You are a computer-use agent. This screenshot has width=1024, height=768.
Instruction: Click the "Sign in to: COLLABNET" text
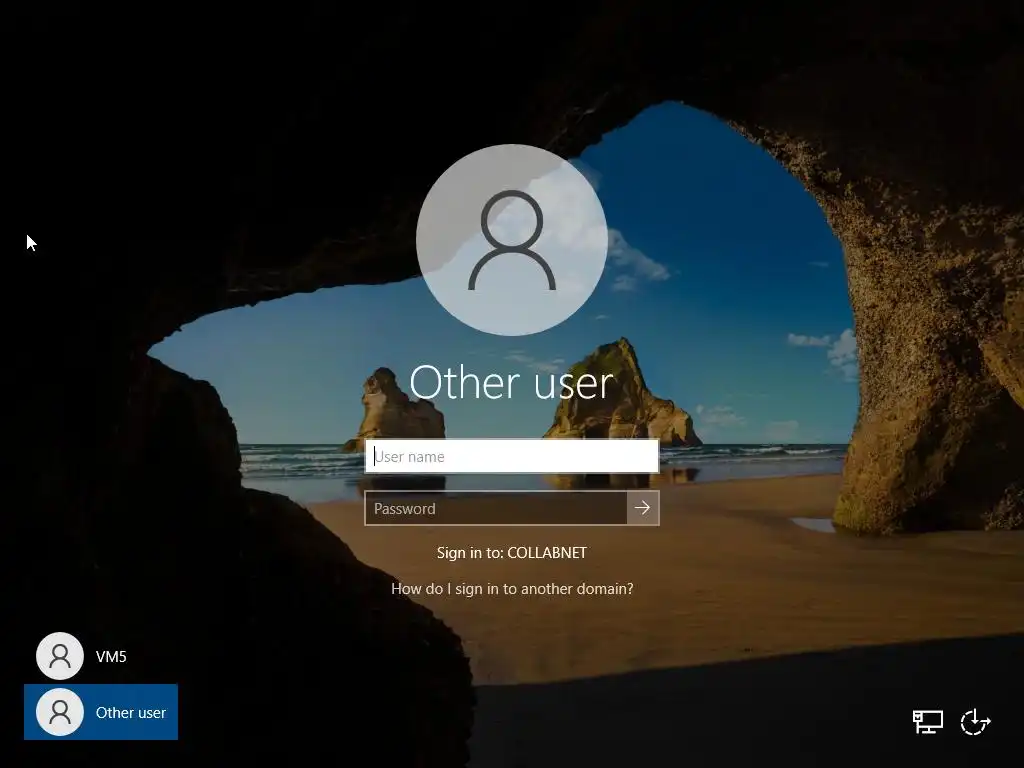pos(512,553)
